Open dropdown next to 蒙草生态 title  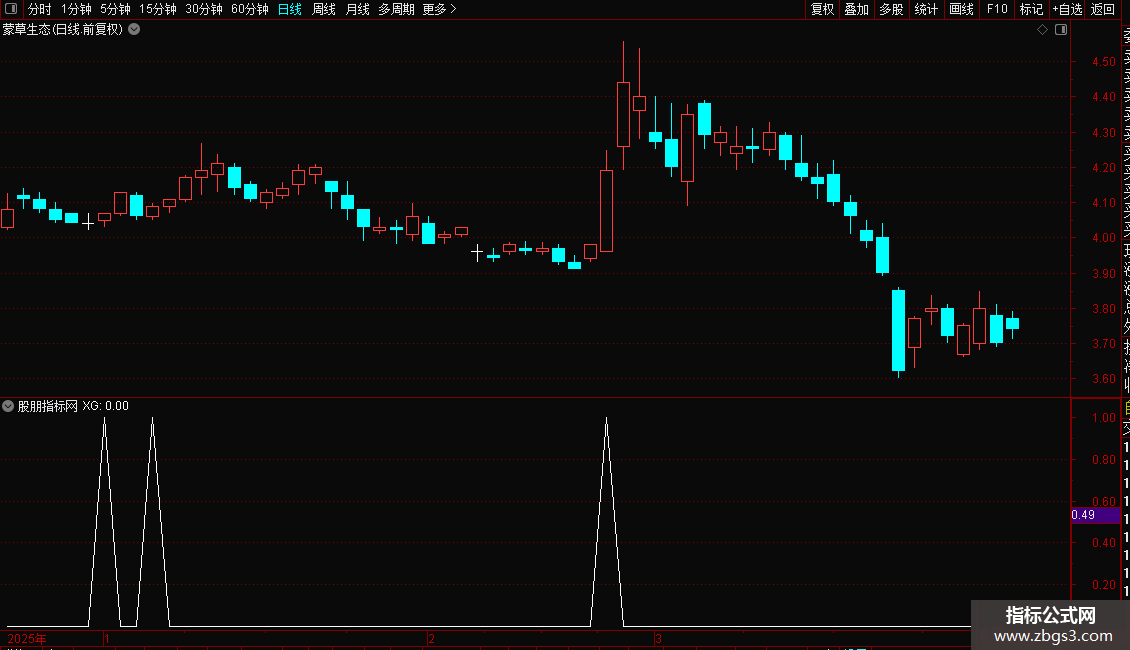click(134, 30)
